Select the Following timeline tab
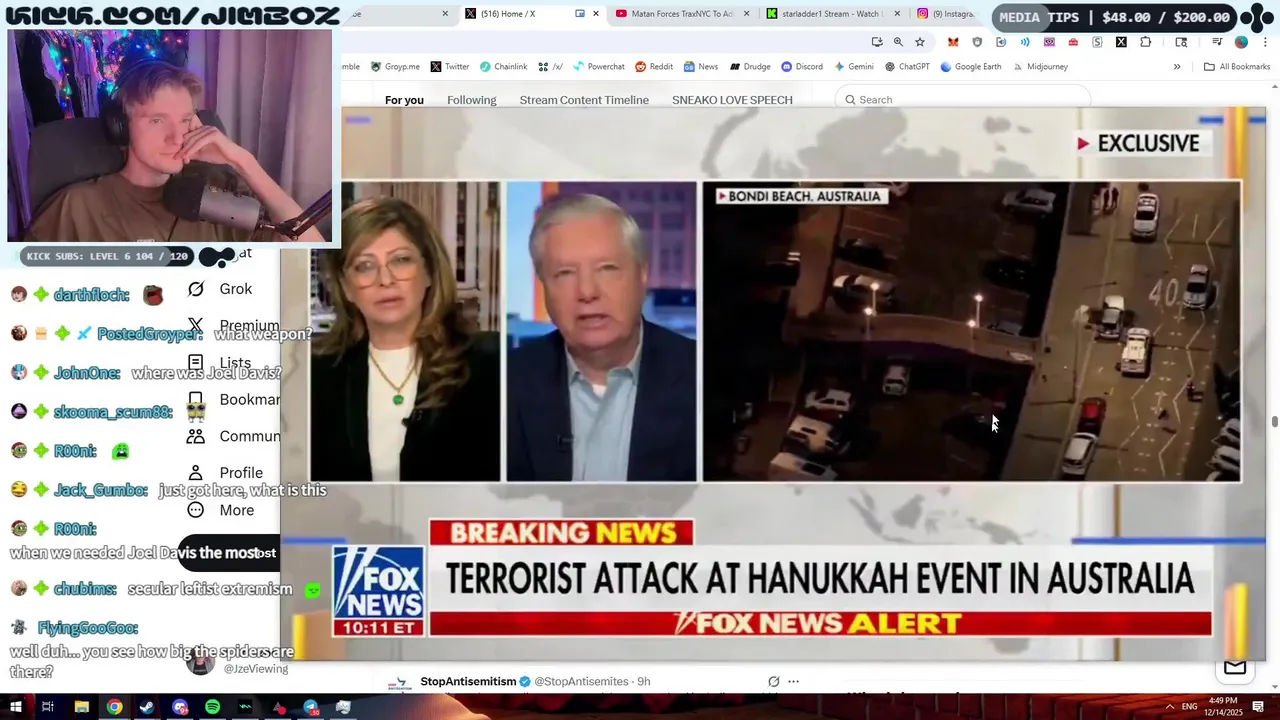This screenshot has height=720, width=1280. [x=471, y=100]
